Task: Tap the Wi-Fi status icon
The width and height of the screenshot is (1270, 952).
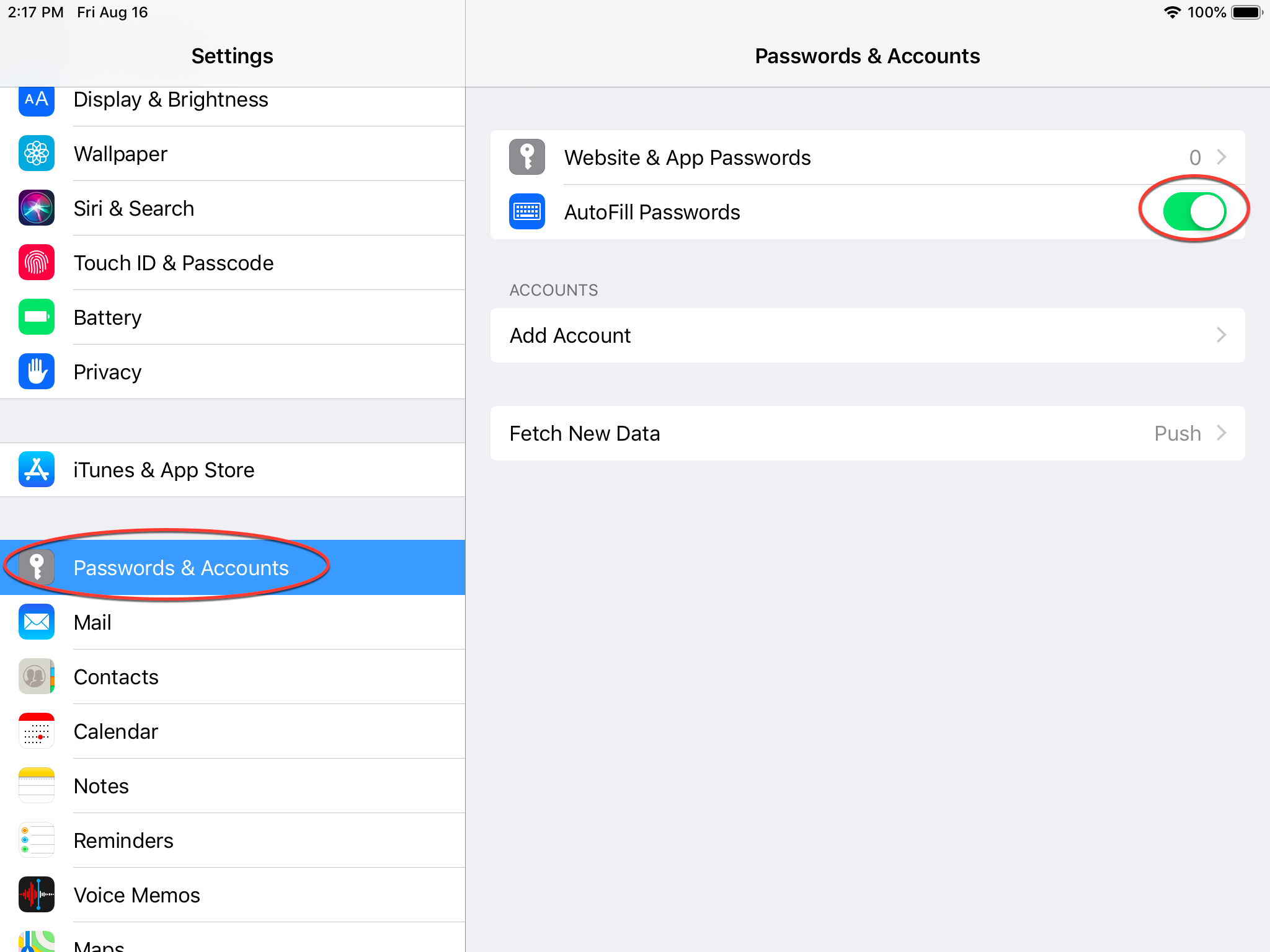Action: point(1172,12)
